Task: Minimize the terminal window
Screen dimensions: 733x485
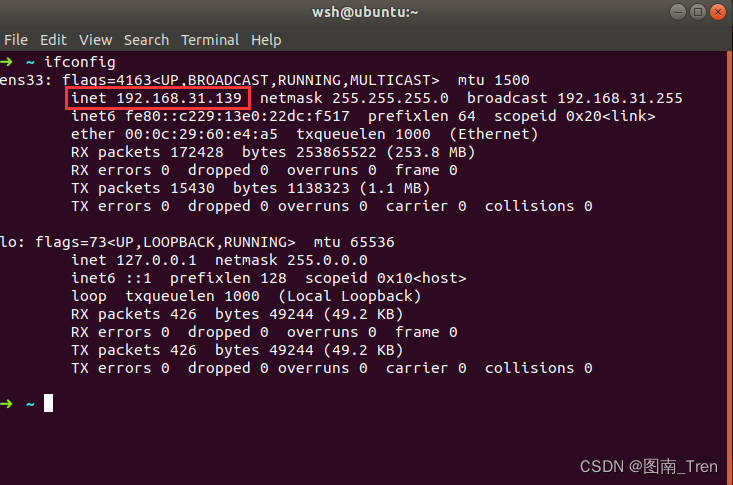Action: (x=677, y=12)
